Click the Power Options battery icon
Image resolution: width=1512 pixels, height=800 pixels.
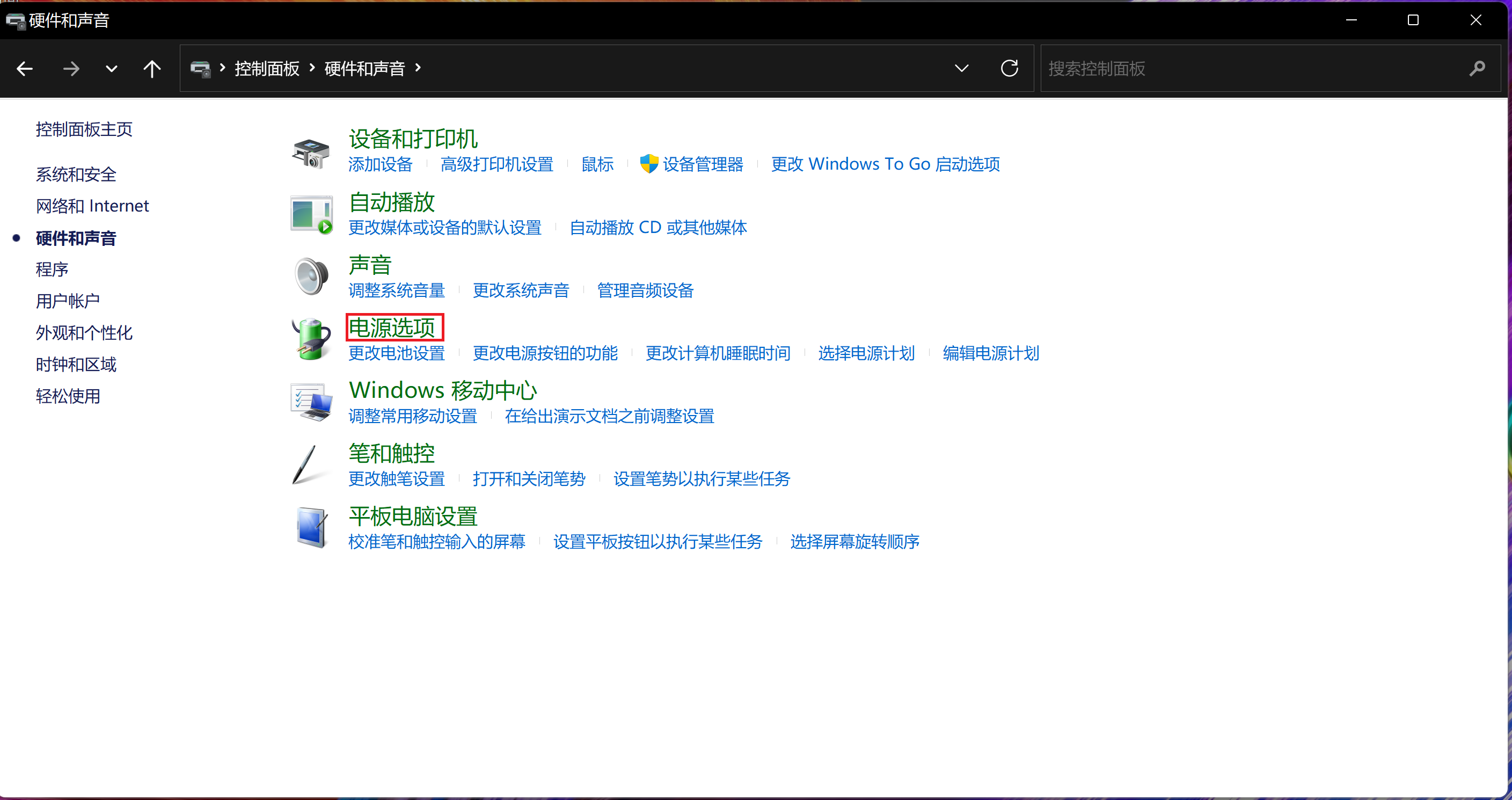coord(311,339)
